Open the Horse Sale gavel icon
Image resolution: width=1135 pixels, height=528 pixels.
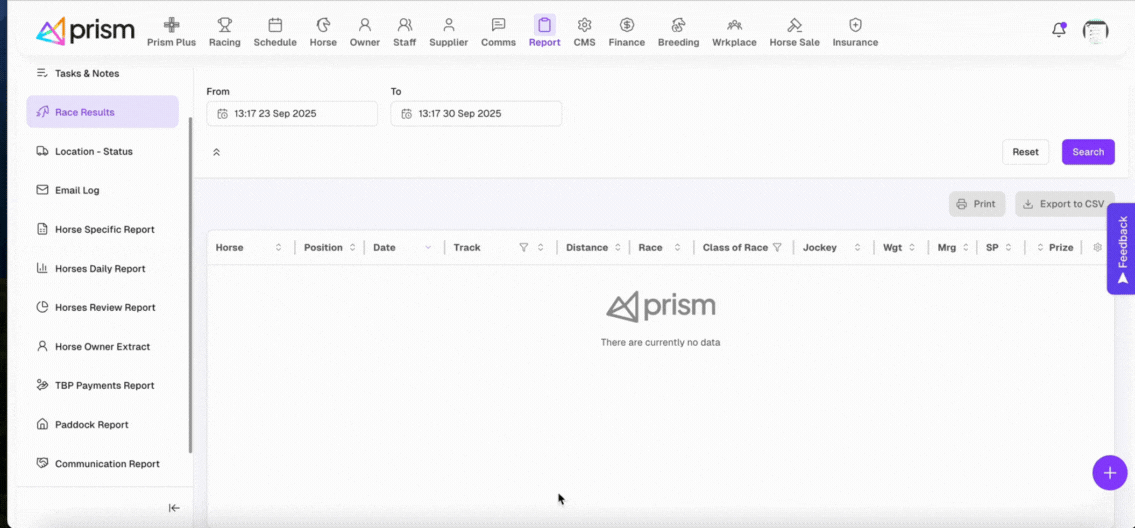(794, 25)
